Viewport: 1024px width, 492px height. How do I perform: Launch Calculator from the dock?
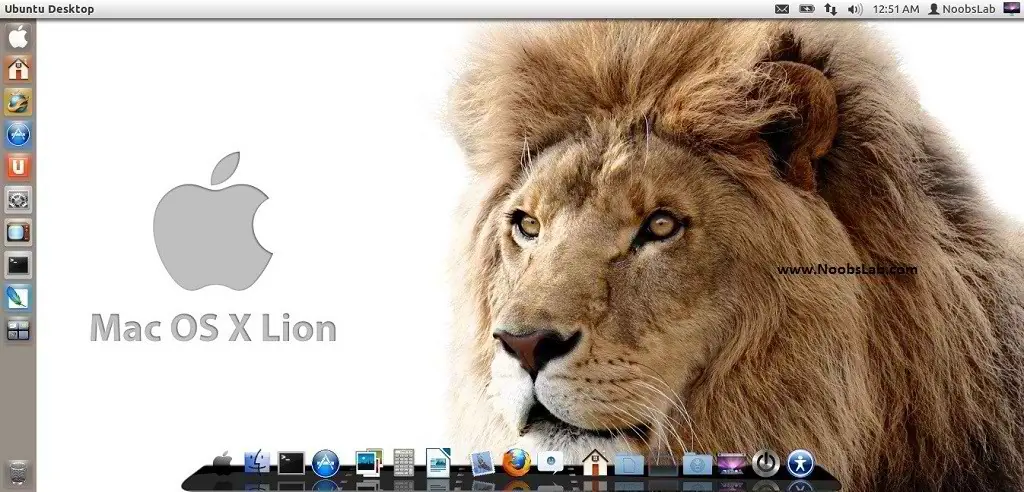pyautogui.click(x=404, y=463)
